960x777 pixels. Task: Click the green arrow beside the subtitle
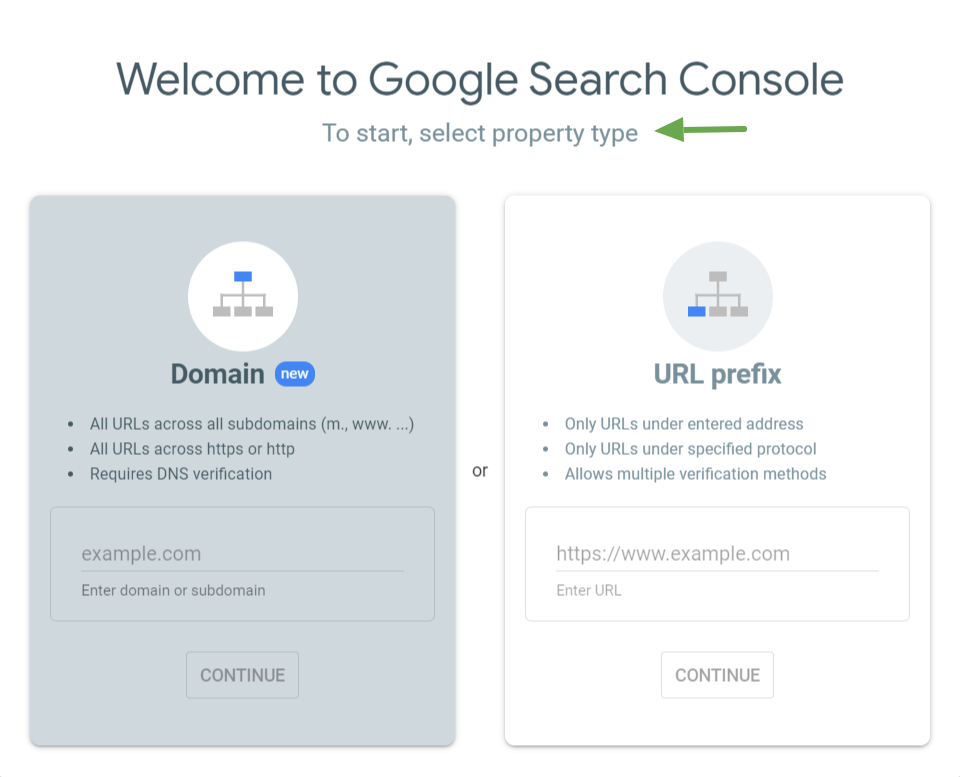click(x=701, y=130)
